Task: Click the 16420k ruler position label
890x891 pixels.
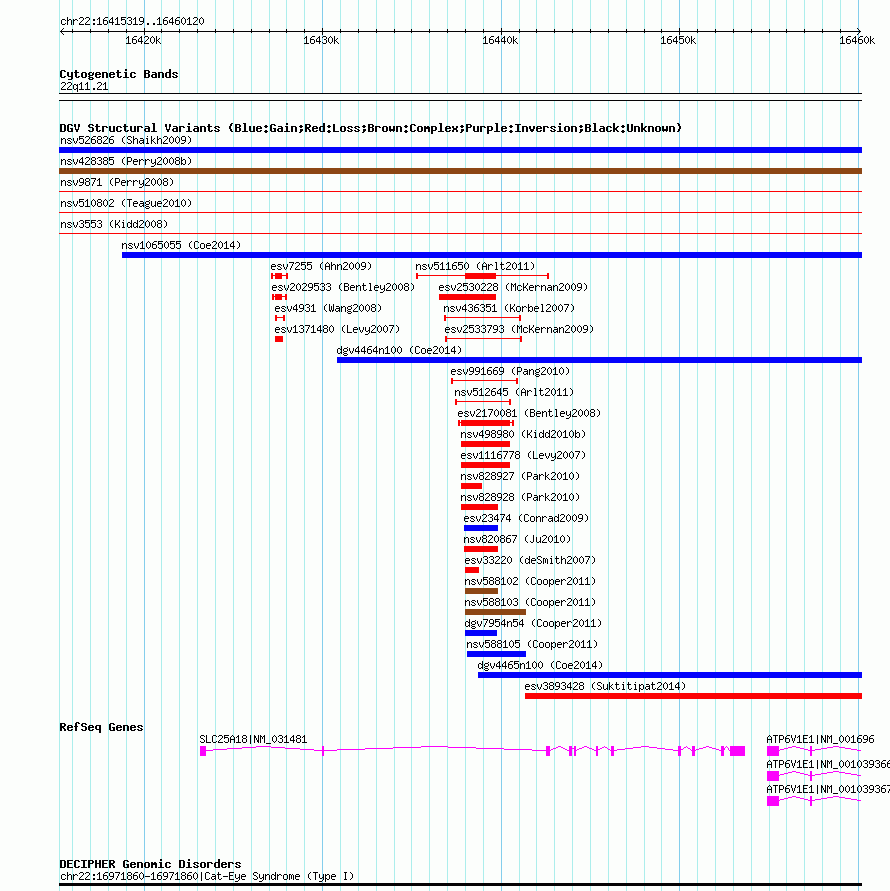Action: click(x=143, y=41)
